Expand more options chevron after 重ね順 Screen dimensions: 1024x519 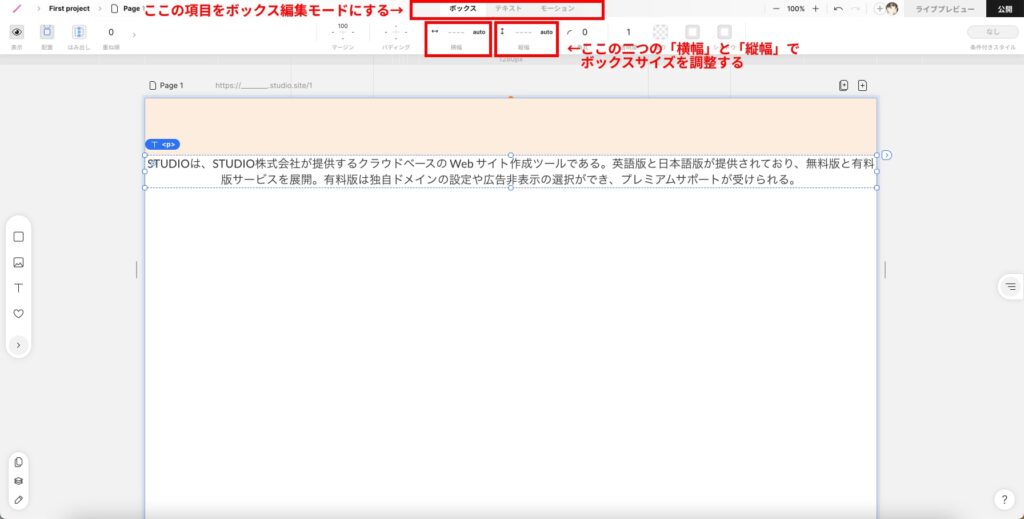(134, 35)
